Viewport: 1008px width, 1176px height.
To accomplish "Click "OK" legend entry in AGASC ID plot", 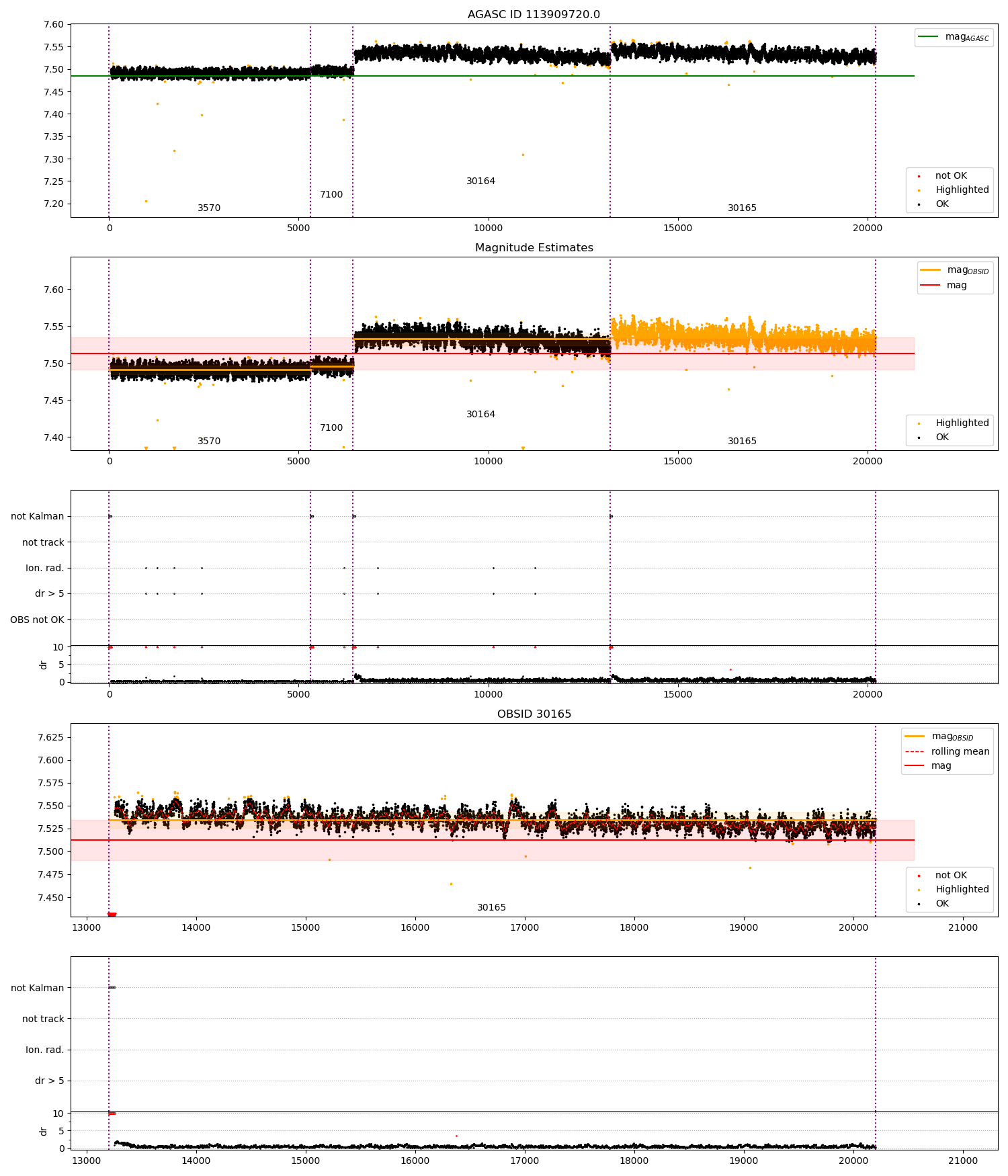I will click(932, 204).
